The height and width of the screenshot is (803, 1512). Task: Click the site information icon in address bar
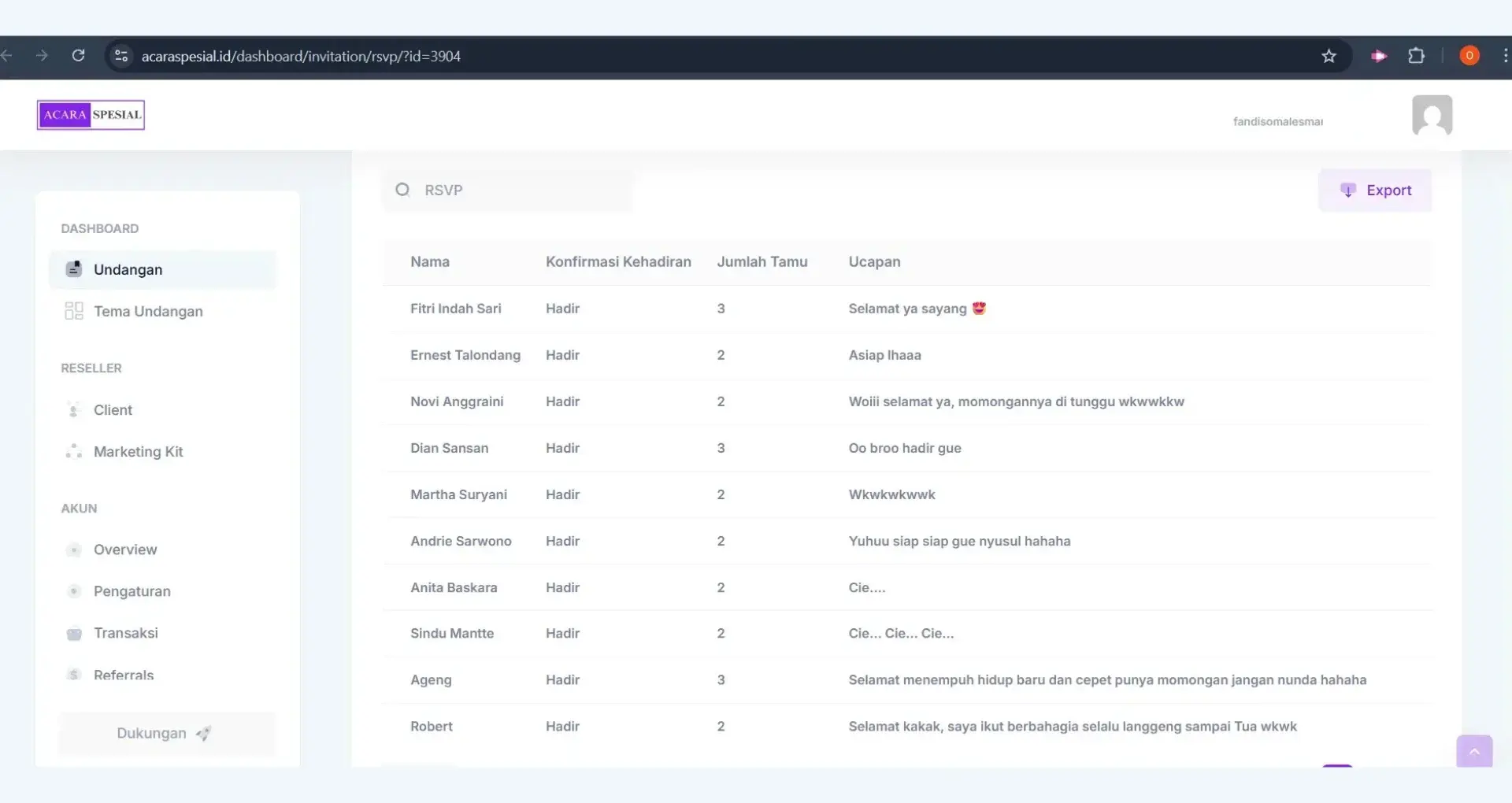point(121,56)
